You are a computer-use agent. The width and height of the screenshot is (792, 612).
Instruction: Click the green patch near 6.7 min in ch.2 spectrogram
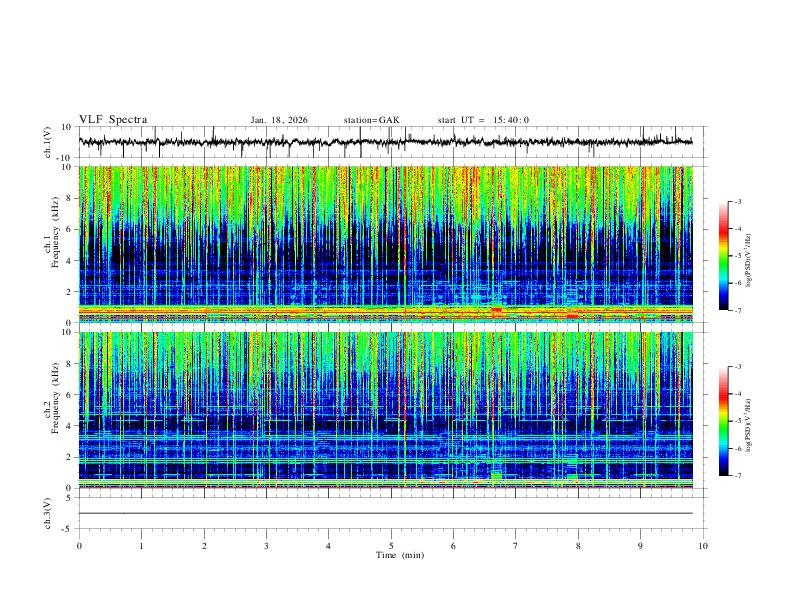497,476
